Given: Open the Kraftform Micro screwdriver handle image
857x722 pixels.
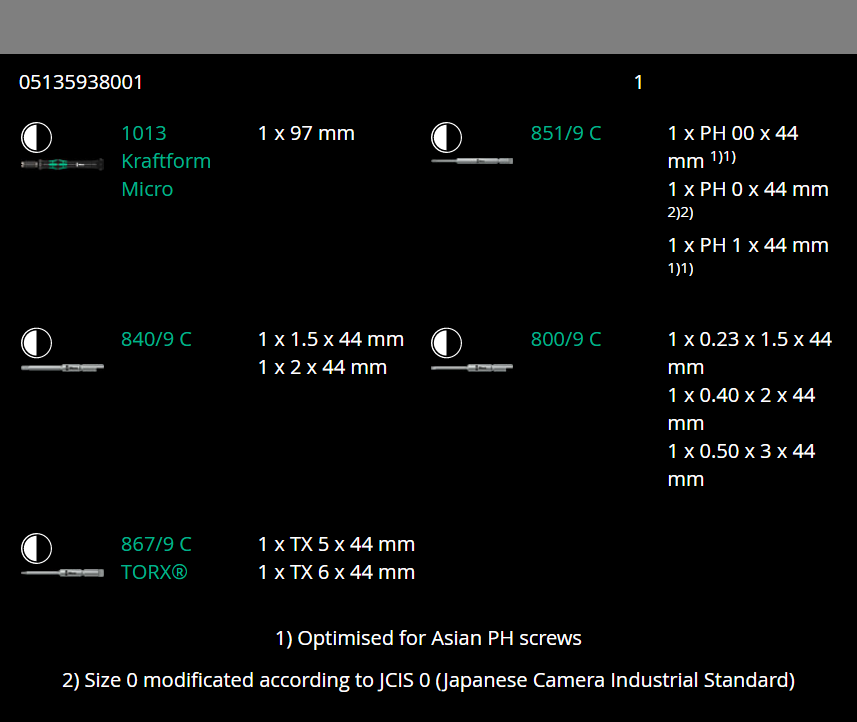Looking at the screenshot, I should click(x=62, y=164).
